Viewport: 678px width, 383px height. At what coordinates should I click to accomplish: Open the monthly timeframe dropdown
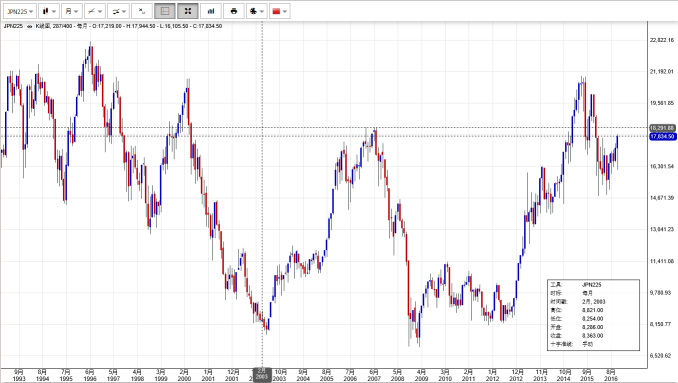pyautogui.click(x=71, y=11)
